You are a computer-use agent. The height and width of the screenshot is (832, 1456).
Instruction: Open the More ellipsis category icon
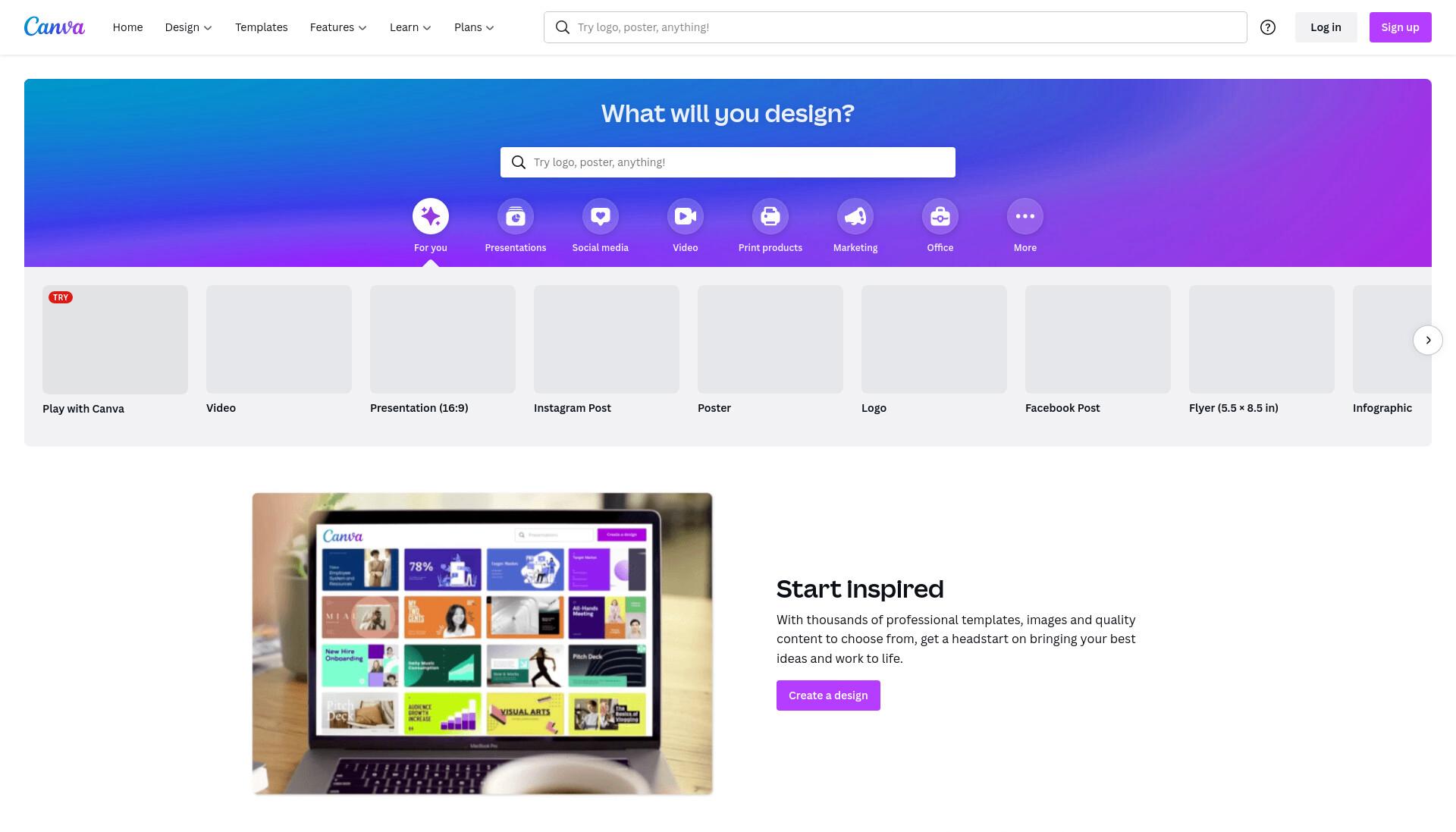coord(1025,217)
